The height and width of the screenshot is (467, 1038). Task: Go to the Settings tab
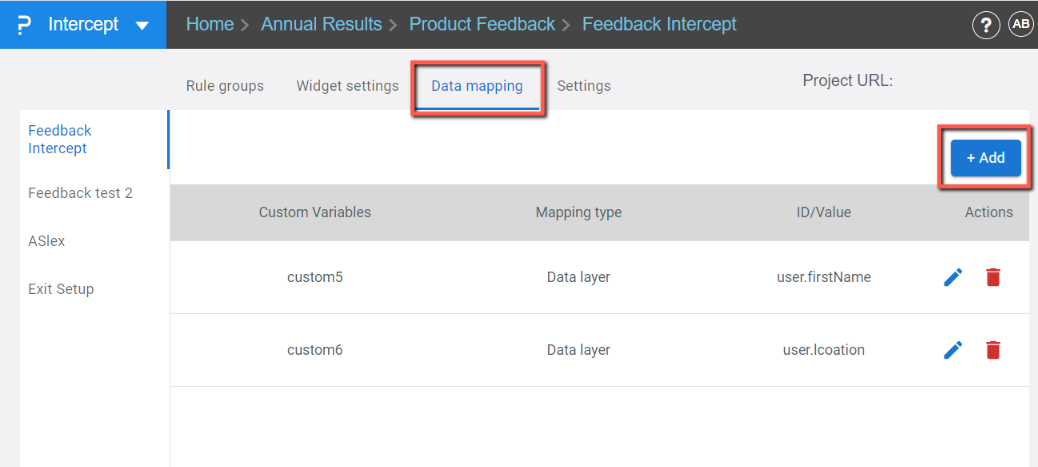584,86
